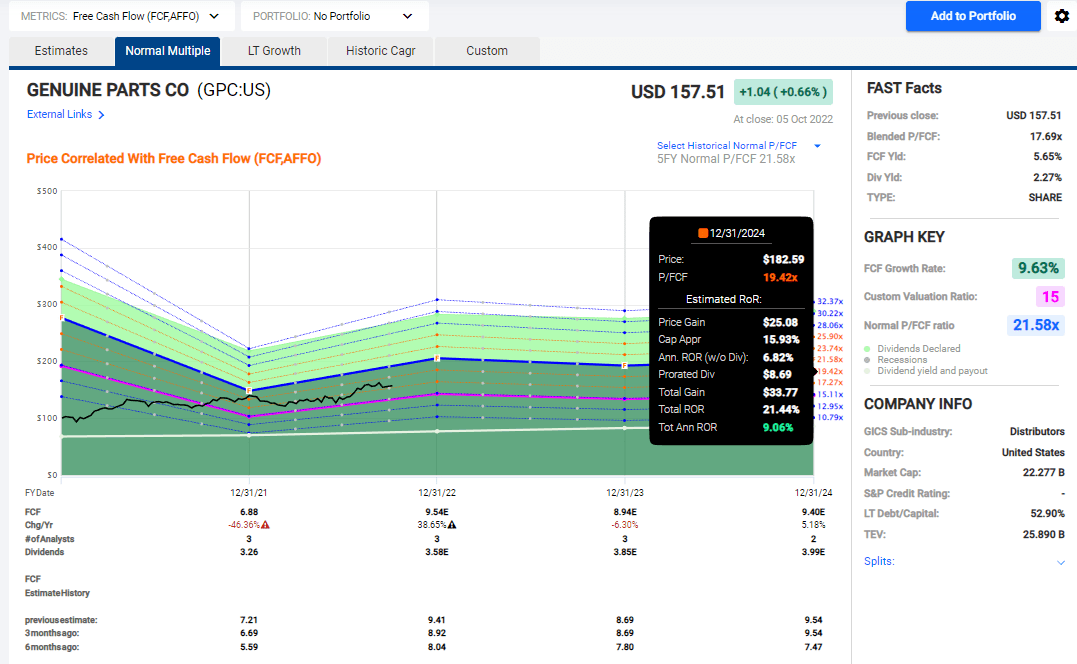
Task: Click the +1.04 (+0.66%) price change badge
Action: pos(783,92)
